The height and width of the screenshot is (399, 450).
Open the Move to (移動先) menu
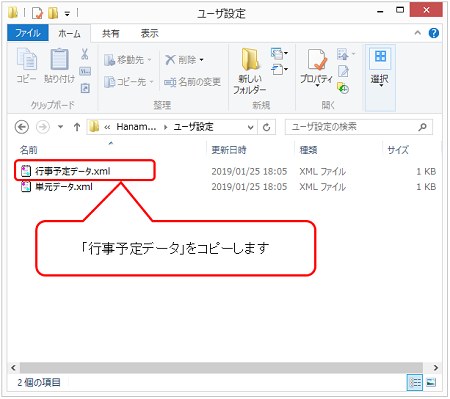point(128,60)
